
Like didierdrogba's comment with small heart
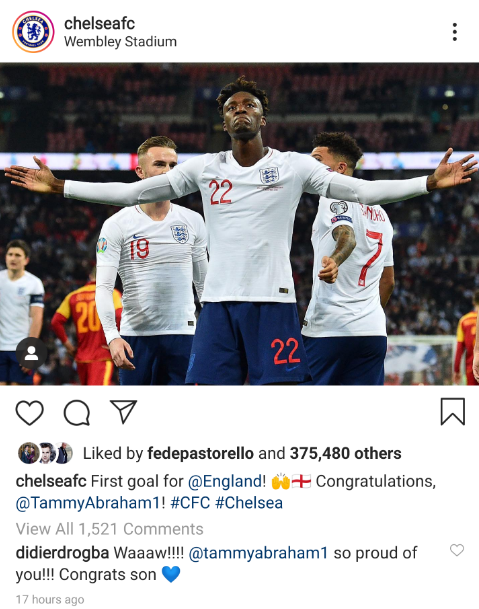coord(457,550)
